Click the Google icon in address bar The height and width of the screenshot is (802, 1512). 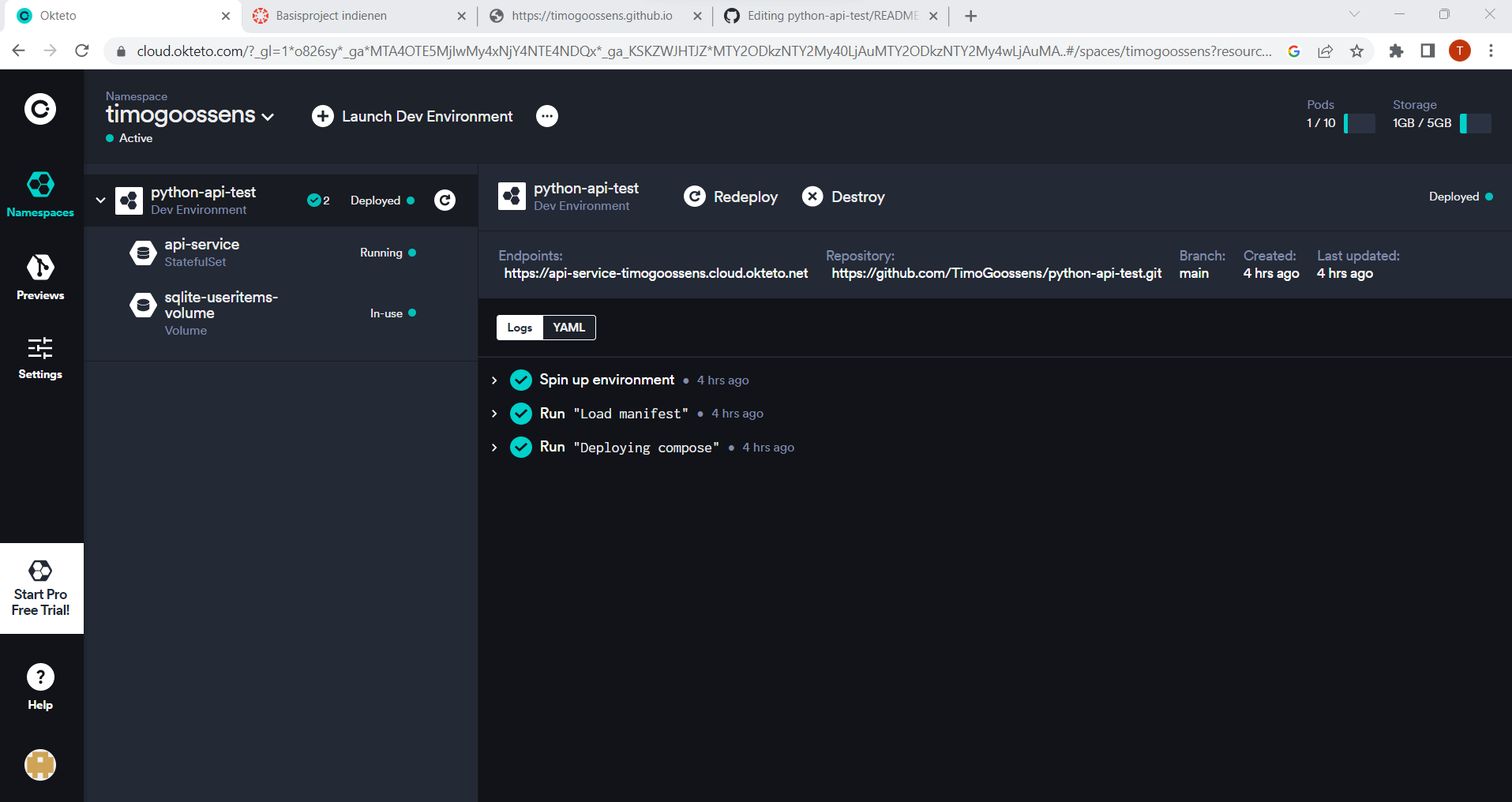pos(1294,51)
